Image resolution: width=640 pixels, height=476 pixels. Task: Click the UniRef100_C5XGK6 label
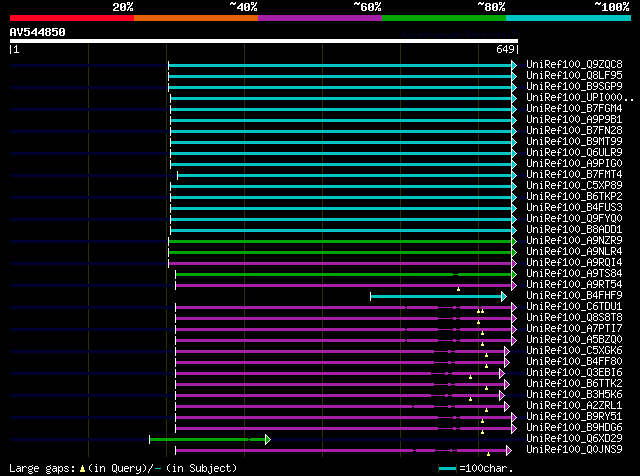pos(574,351)
